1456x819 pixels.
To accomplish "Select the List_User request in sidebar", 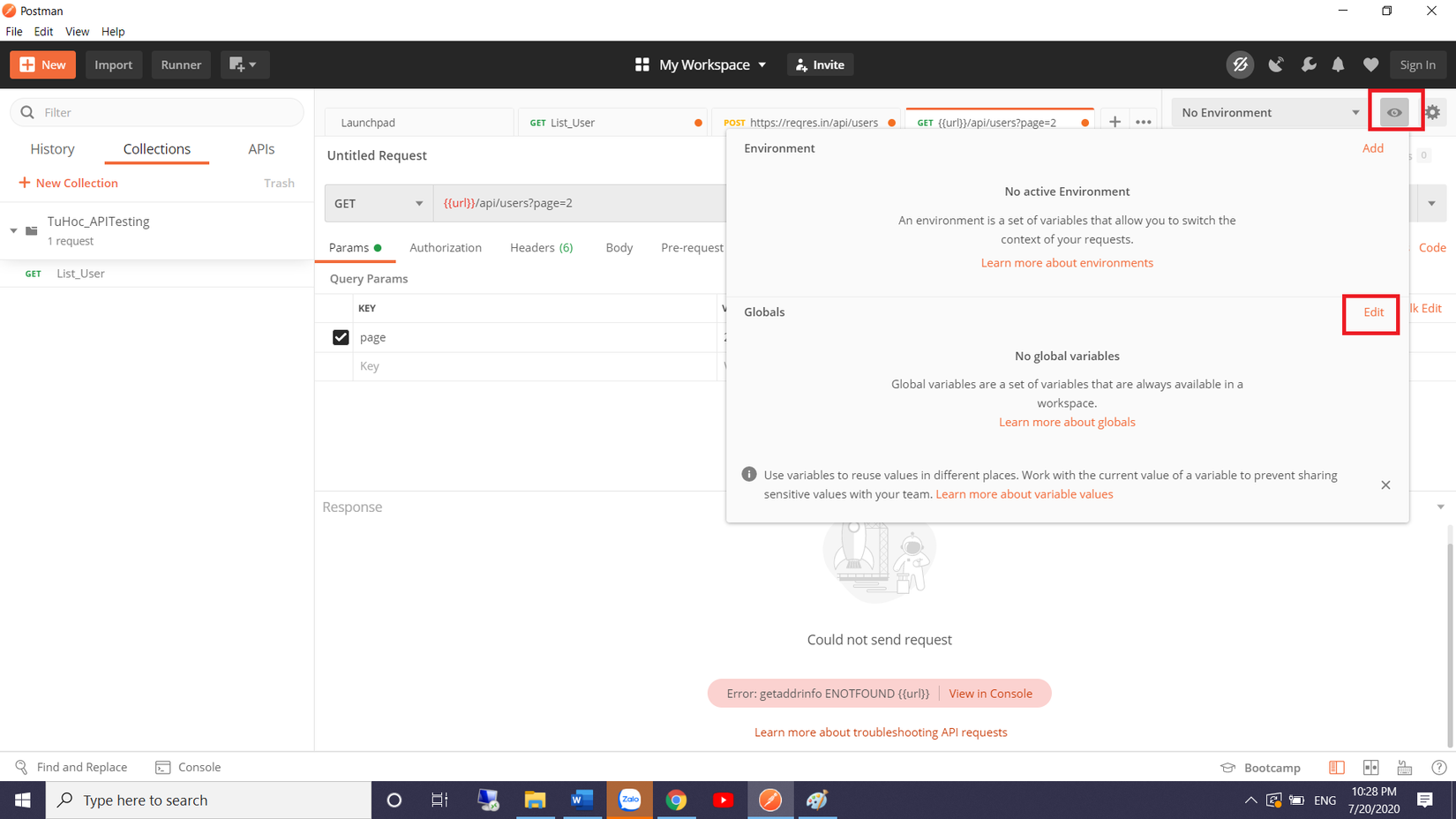I will click(x=157, y=274).
